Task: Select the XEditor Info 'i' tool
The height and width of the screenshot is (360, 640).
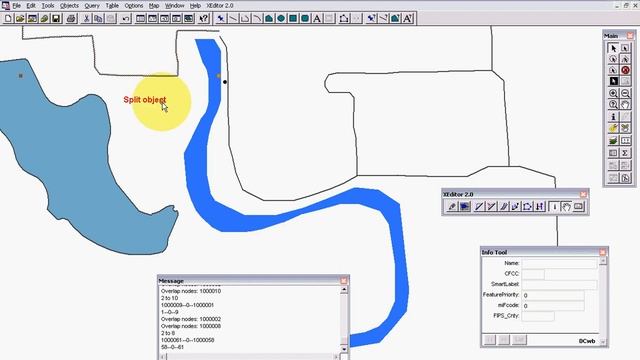Action: click(x=554, y=207)
